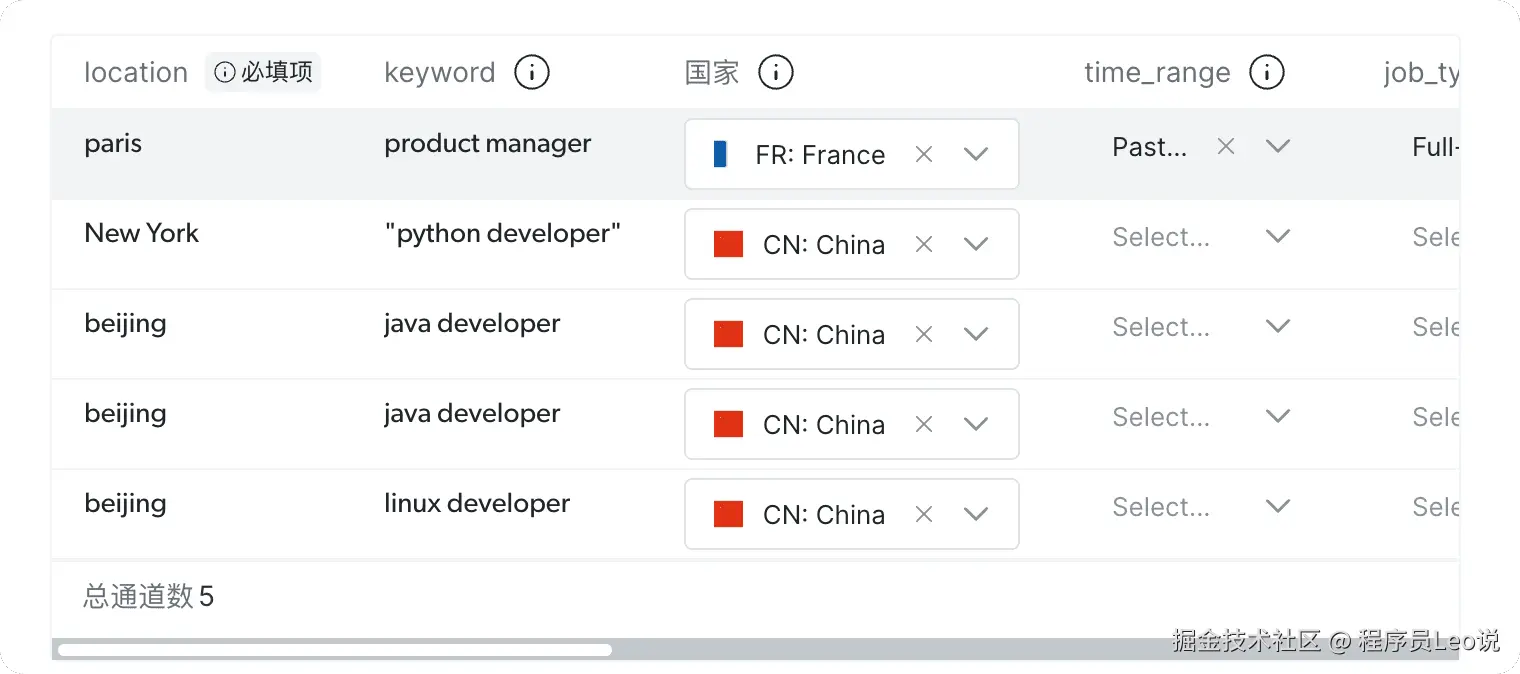Click the location column header
The height and width of the screenshot is (674, 1520).
tap(136, 72)
